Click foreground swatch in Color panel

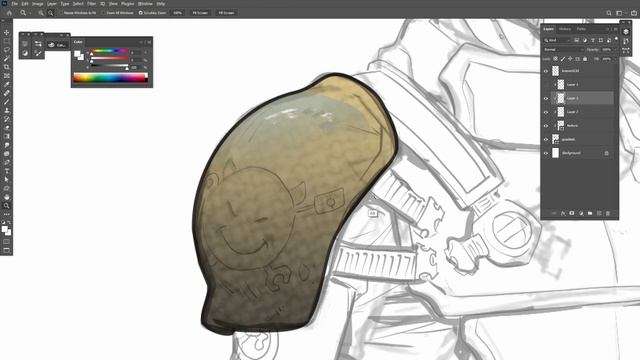pos(77,54)
